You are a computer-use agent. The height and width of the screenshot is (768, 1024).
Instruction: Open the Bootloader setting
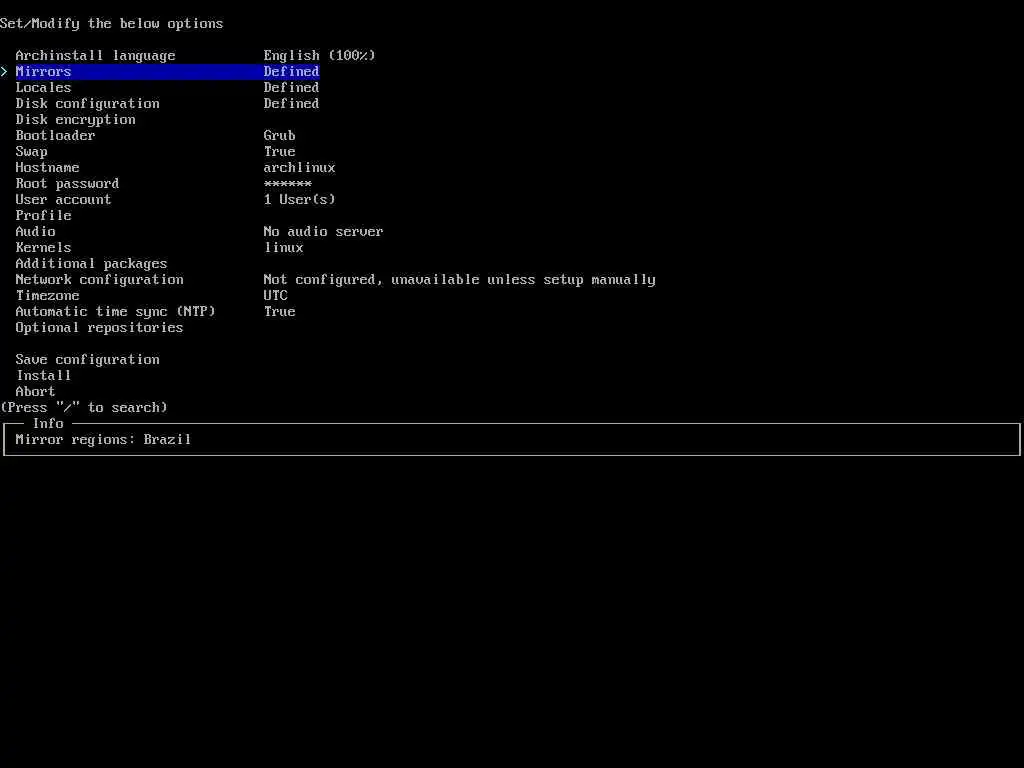point(56,135)
